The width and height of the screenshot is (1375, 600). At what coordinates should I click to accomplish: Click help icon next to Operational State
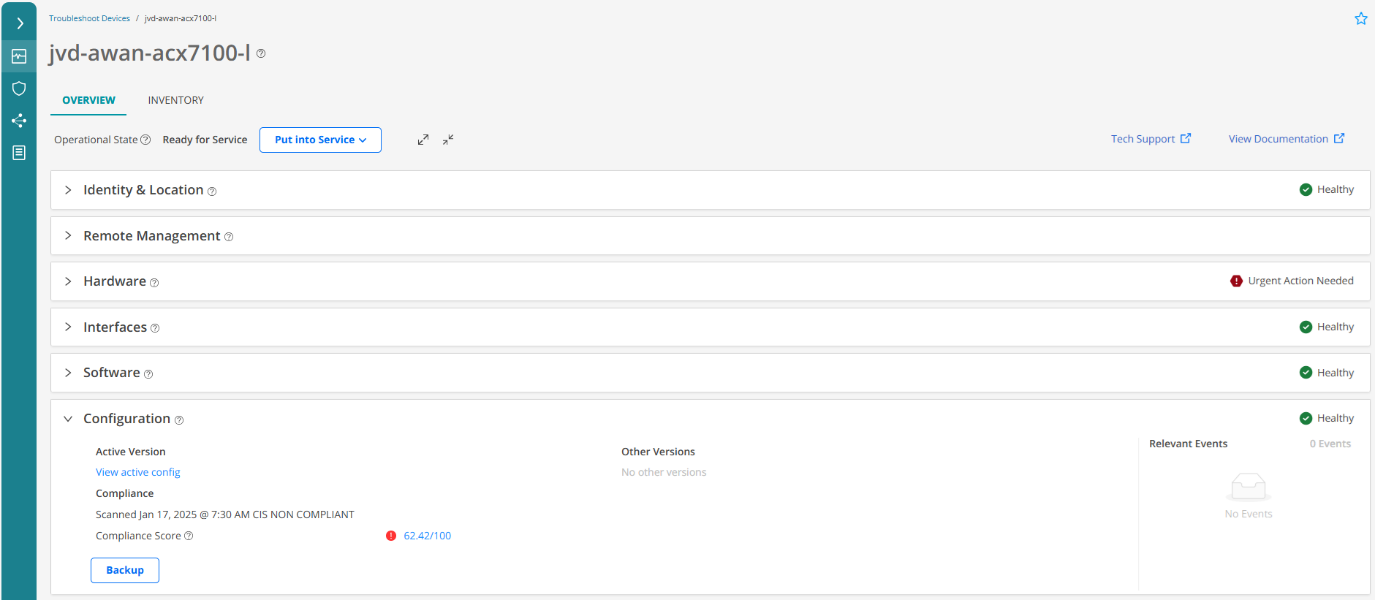click(145, 140)
